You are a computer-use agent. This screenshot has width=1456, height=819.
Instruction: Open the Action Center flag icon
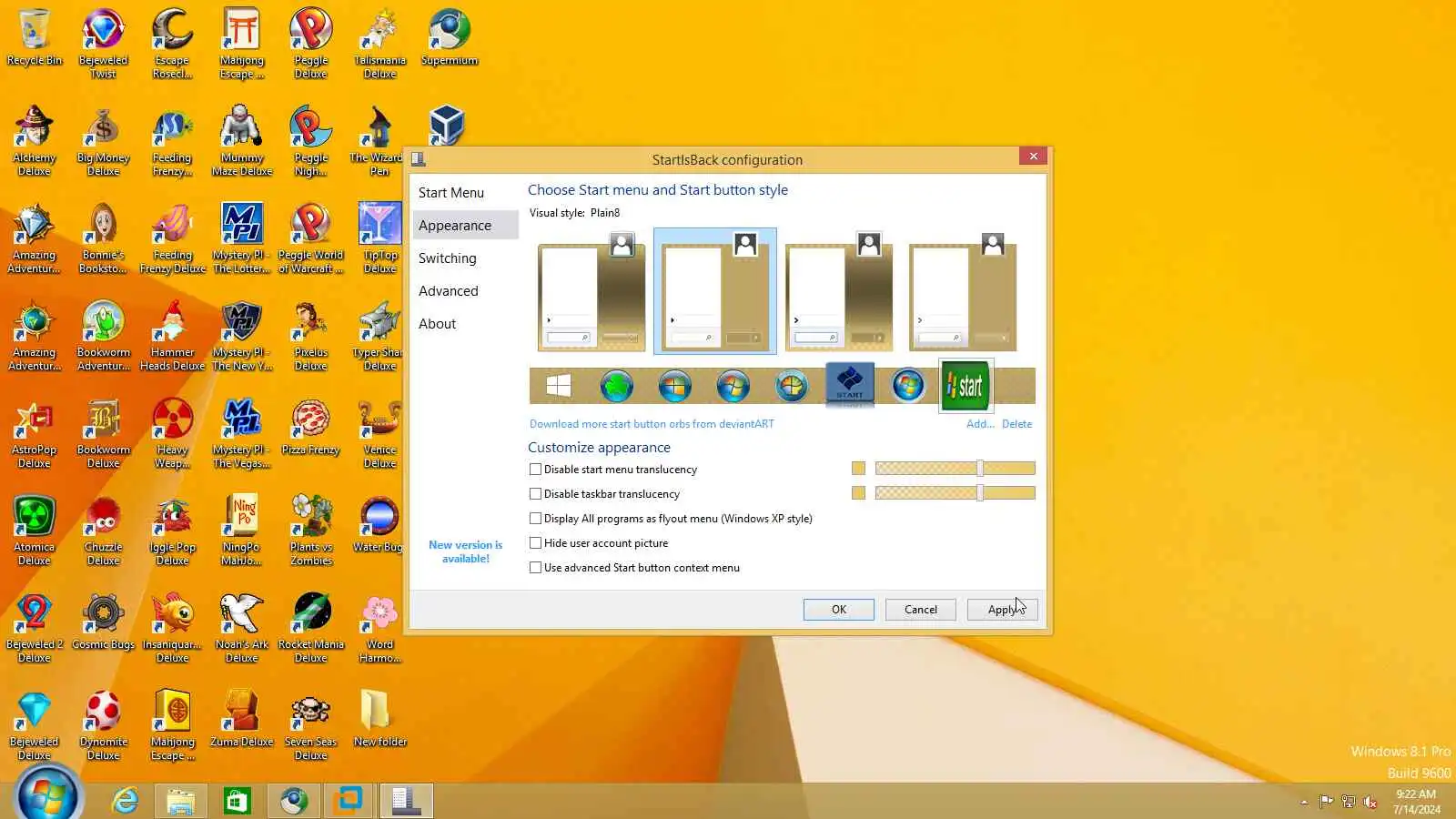point(1327,802)
